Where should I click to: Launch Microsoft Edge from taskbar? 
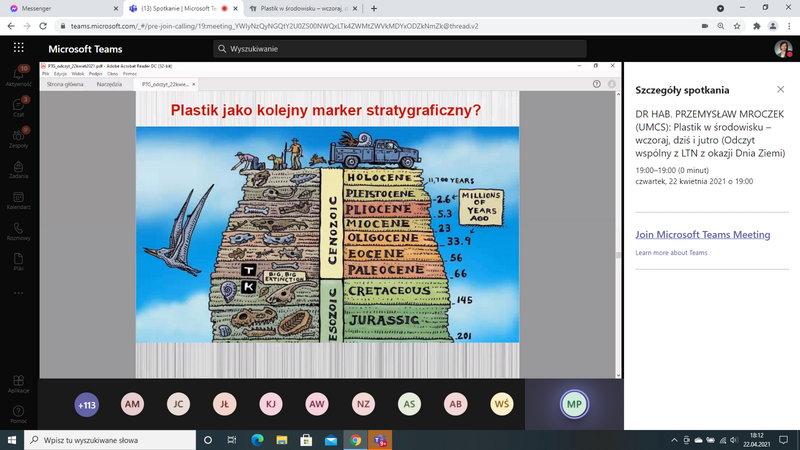[x=257, y=440]
